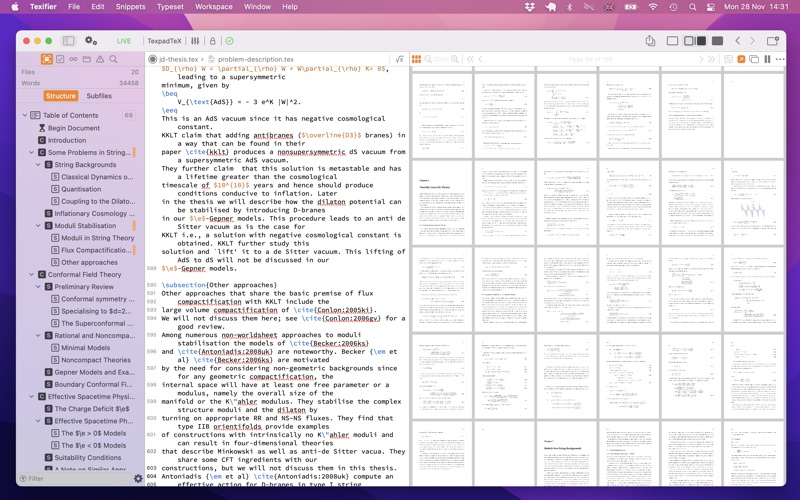
Task: Collapse the Conformal Field Theory chapter
Action: click(x=32, y=274)
